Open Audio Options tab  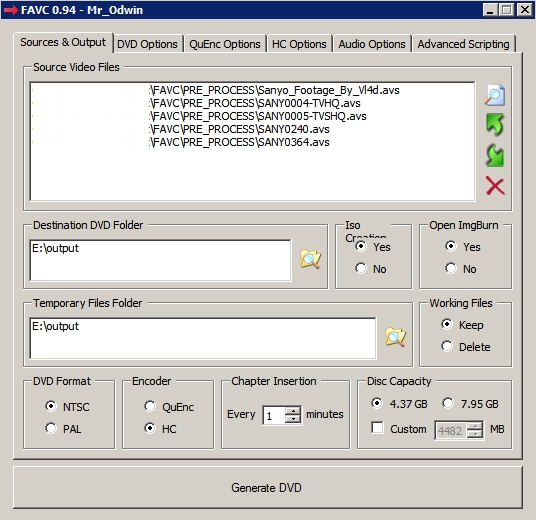372,44
